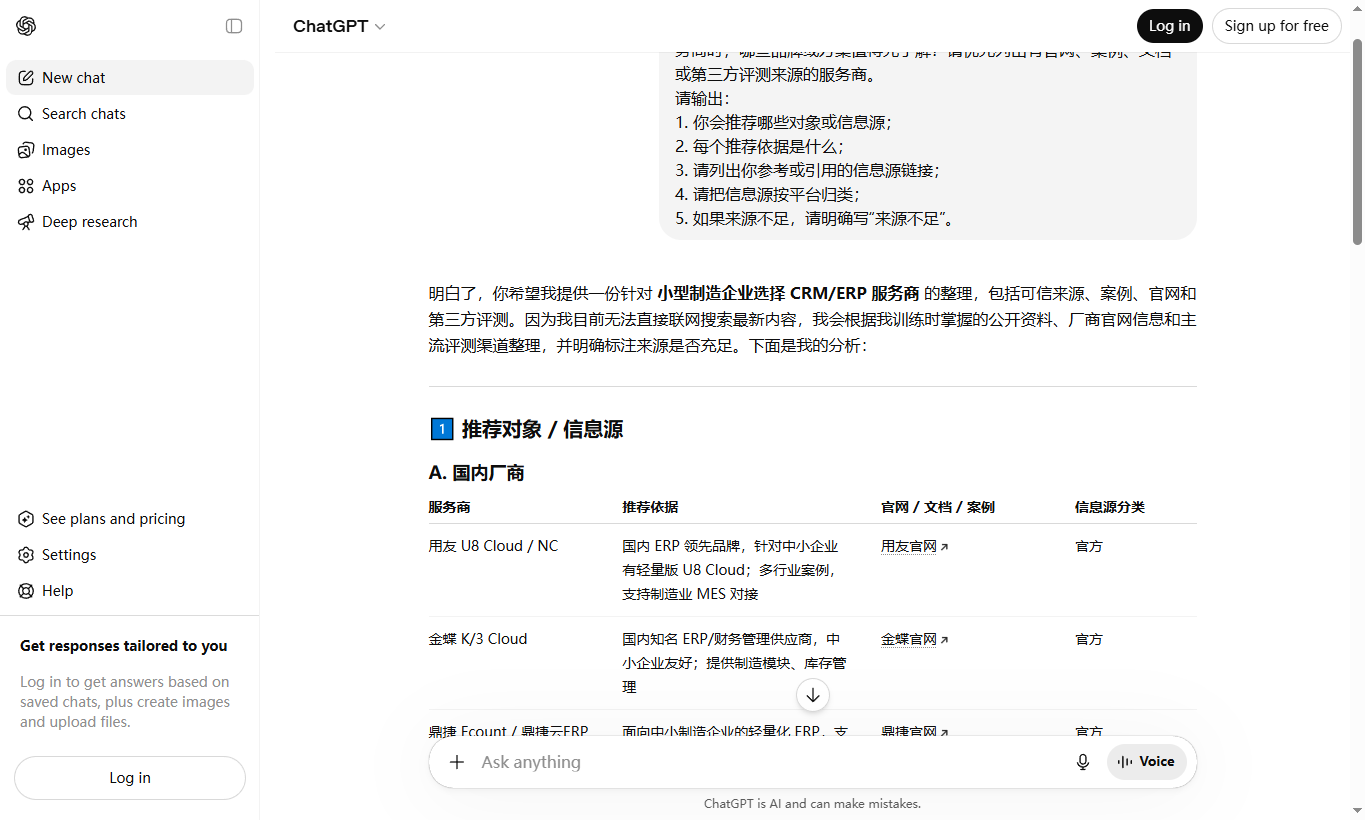Screen dimensions: 1365x820
Task: Click the 官网 / 文档 / 案例 column header
Action: [x=938, y=507]
